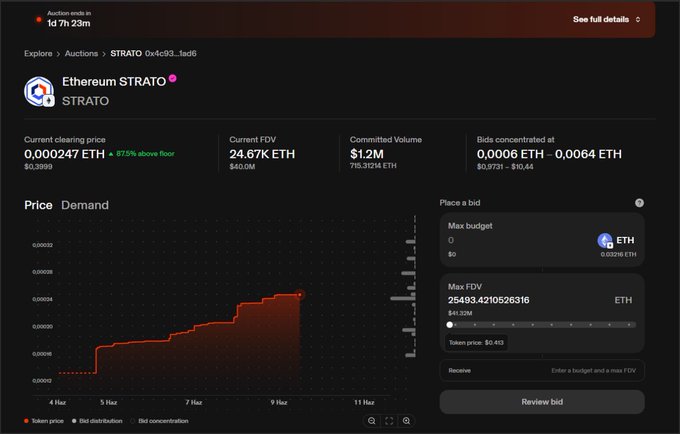The width and height of the screenshot is (680, 434).
Task: Click the 9 Haz date label on chart axis
Action: tap(279, 402)
